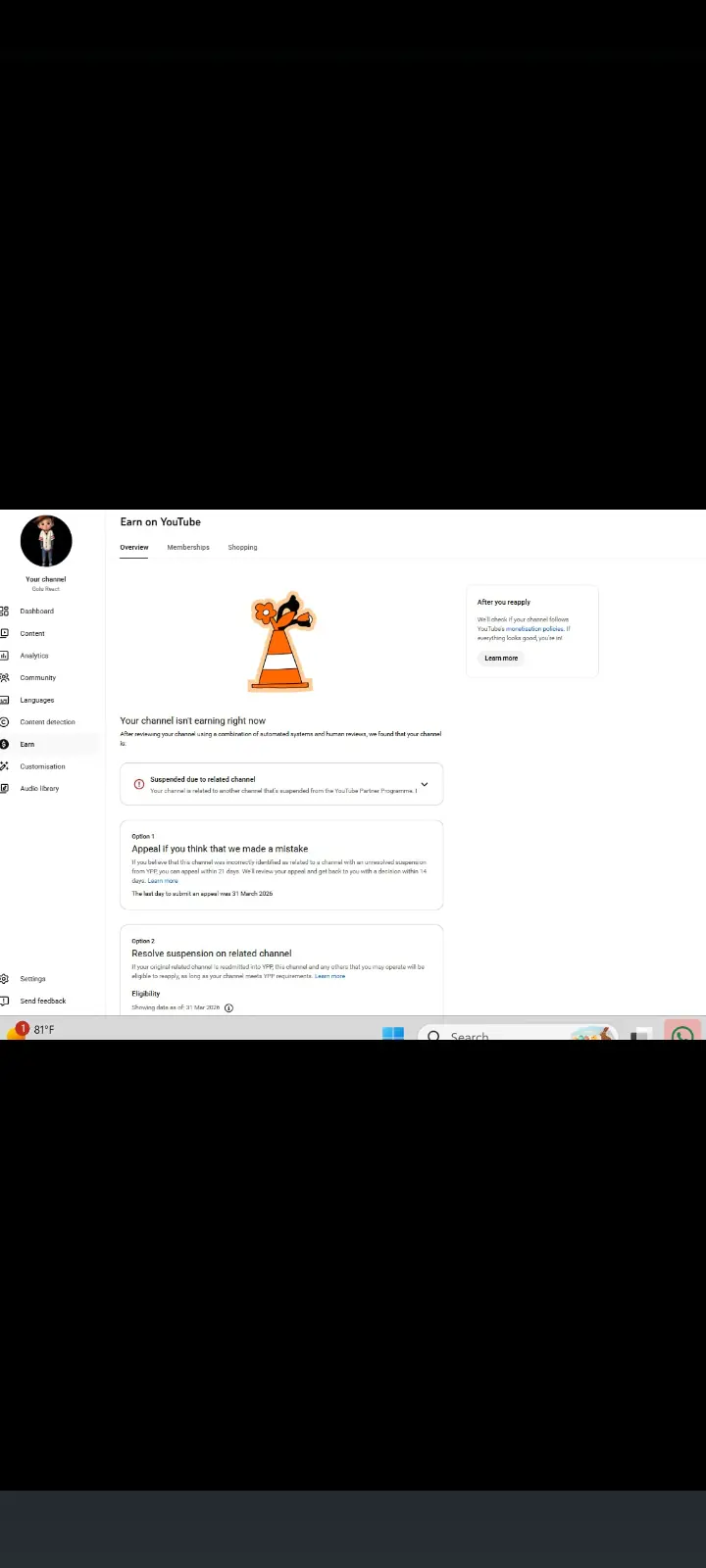Screen dimensions: 706x1568
Task: Click the Customisation wand icon
Action: click(x=5, y=766)
